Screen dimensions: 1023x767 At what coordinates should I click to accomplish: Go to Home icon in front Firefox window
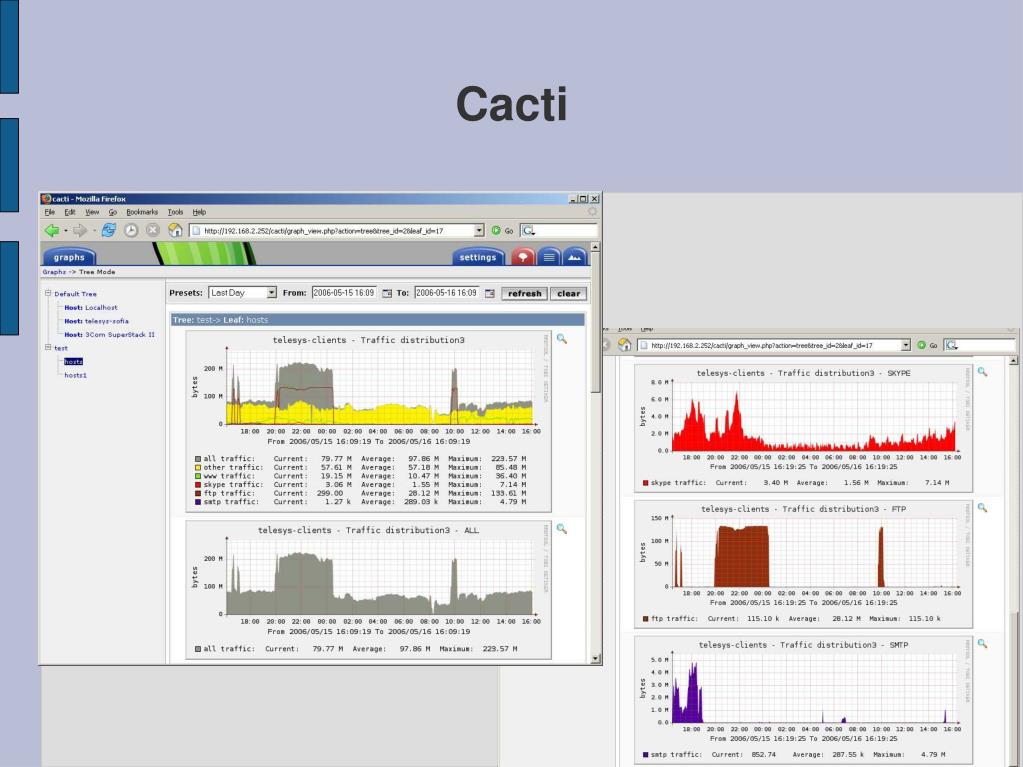point(175,230)
